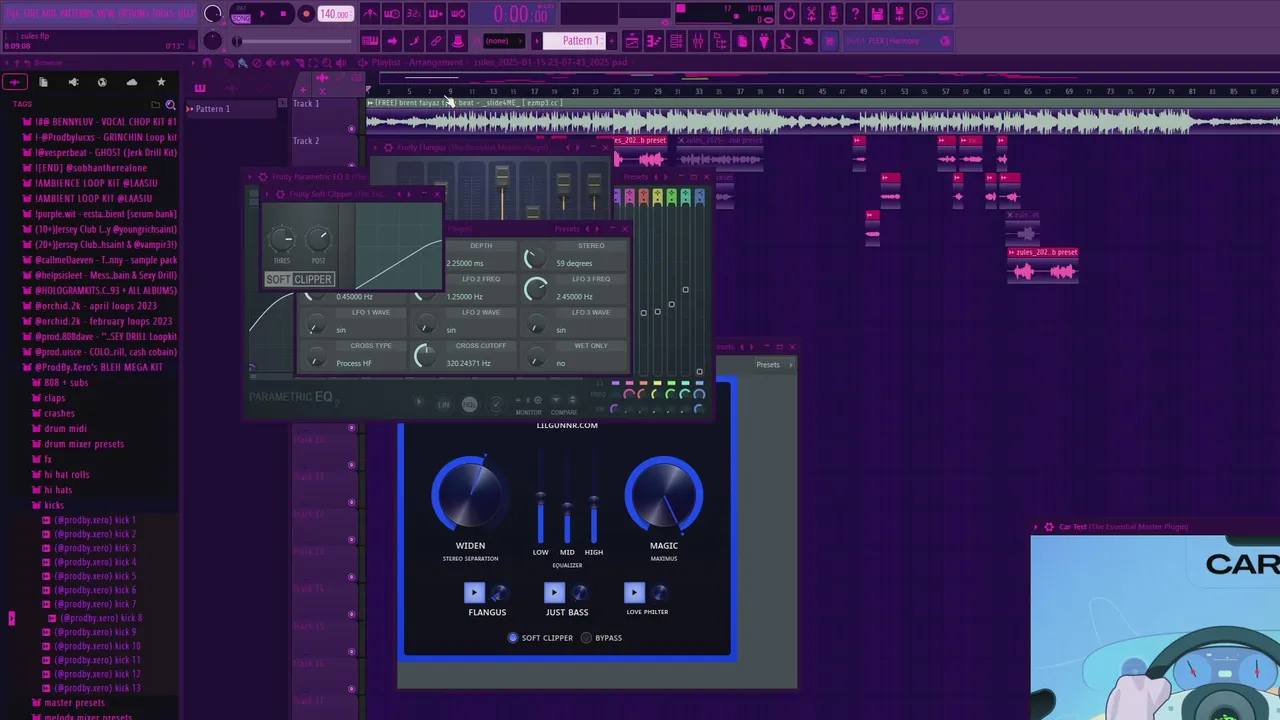Enable typing keyboard to piano icon
Image resolution: width=1280 pixels, height=720 pixels.
(370, 41)
